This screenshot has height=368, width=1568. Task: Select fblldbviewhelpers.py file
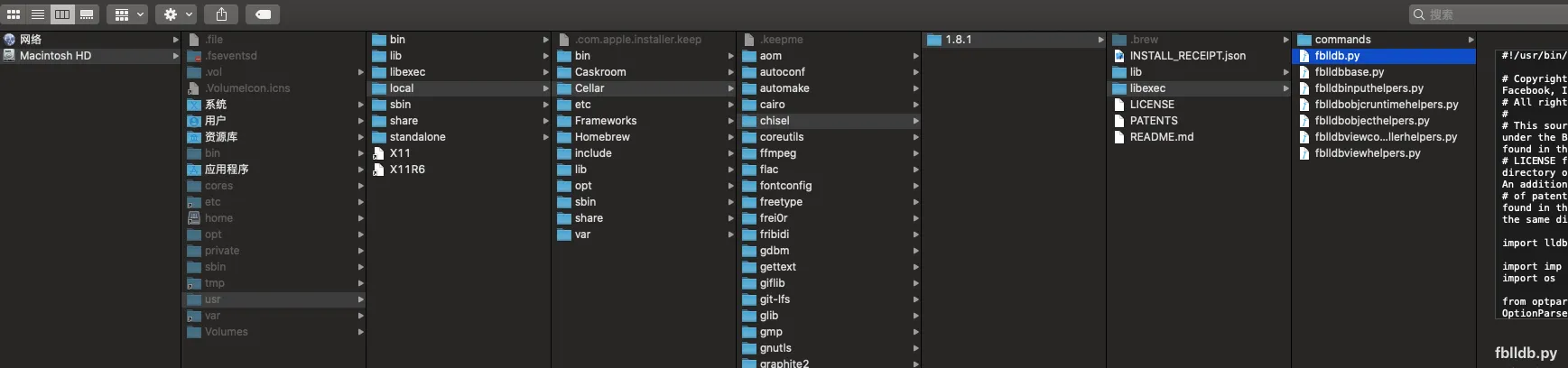tap(1367, 153)
